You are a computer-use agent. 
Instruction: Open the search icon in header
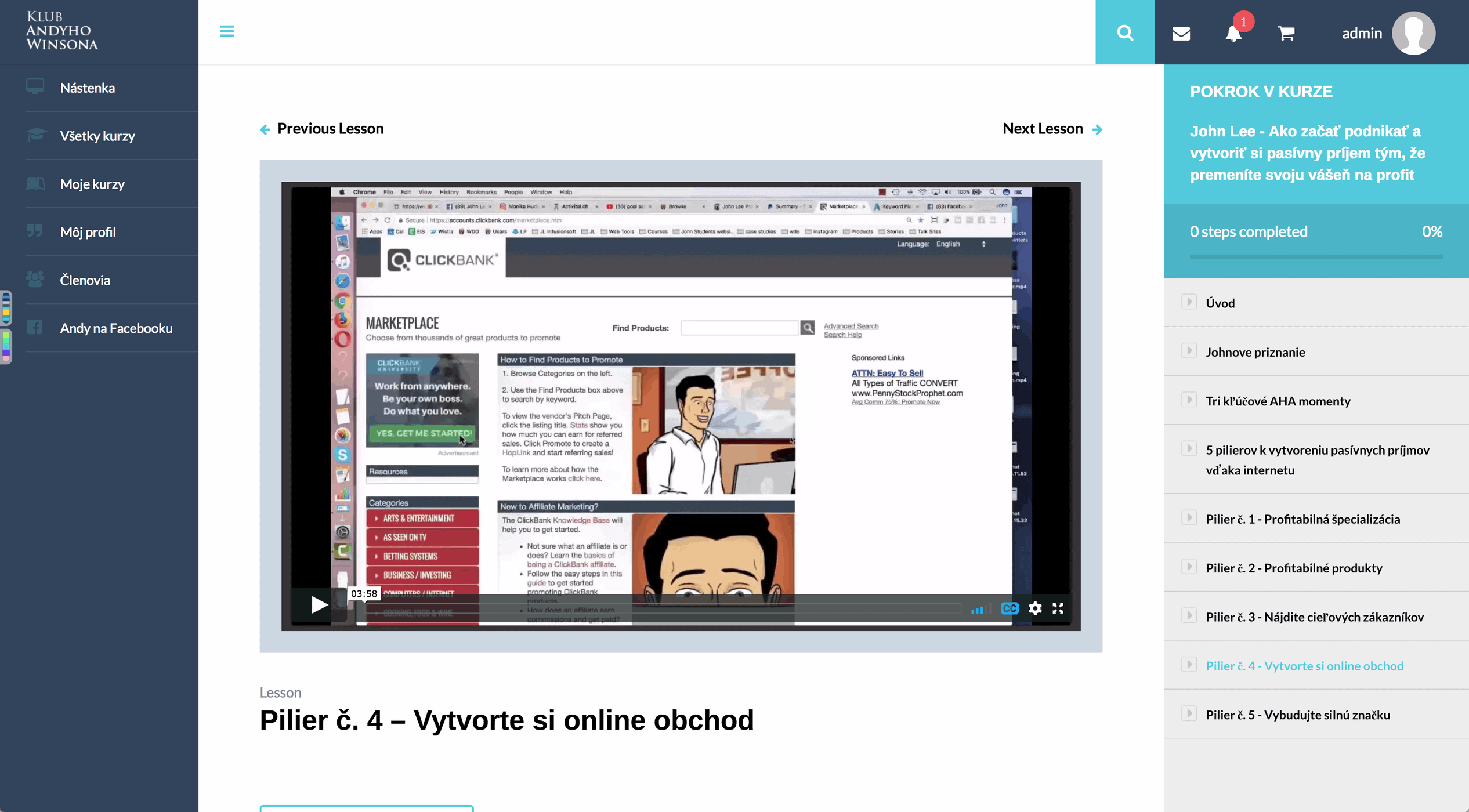coord(1125,32)
